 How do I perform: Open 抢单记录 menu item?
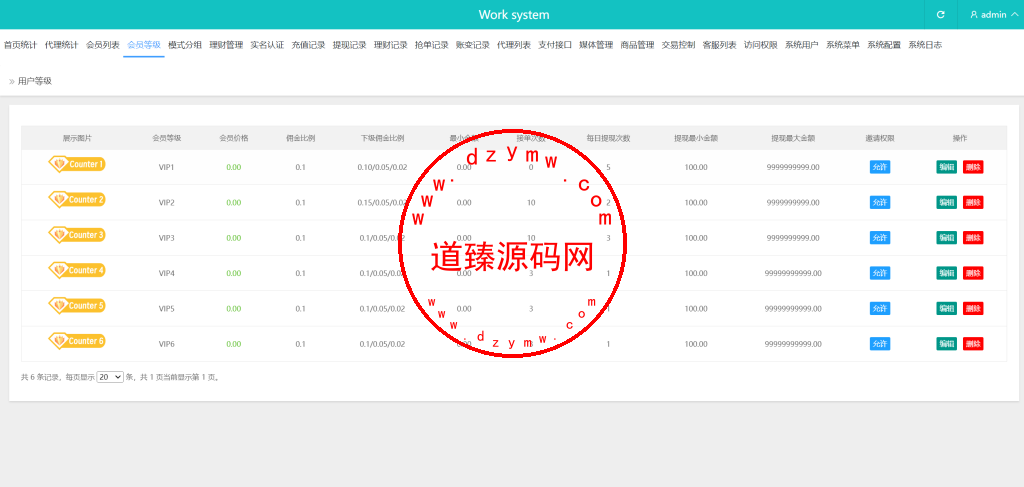tap(432, 45)
